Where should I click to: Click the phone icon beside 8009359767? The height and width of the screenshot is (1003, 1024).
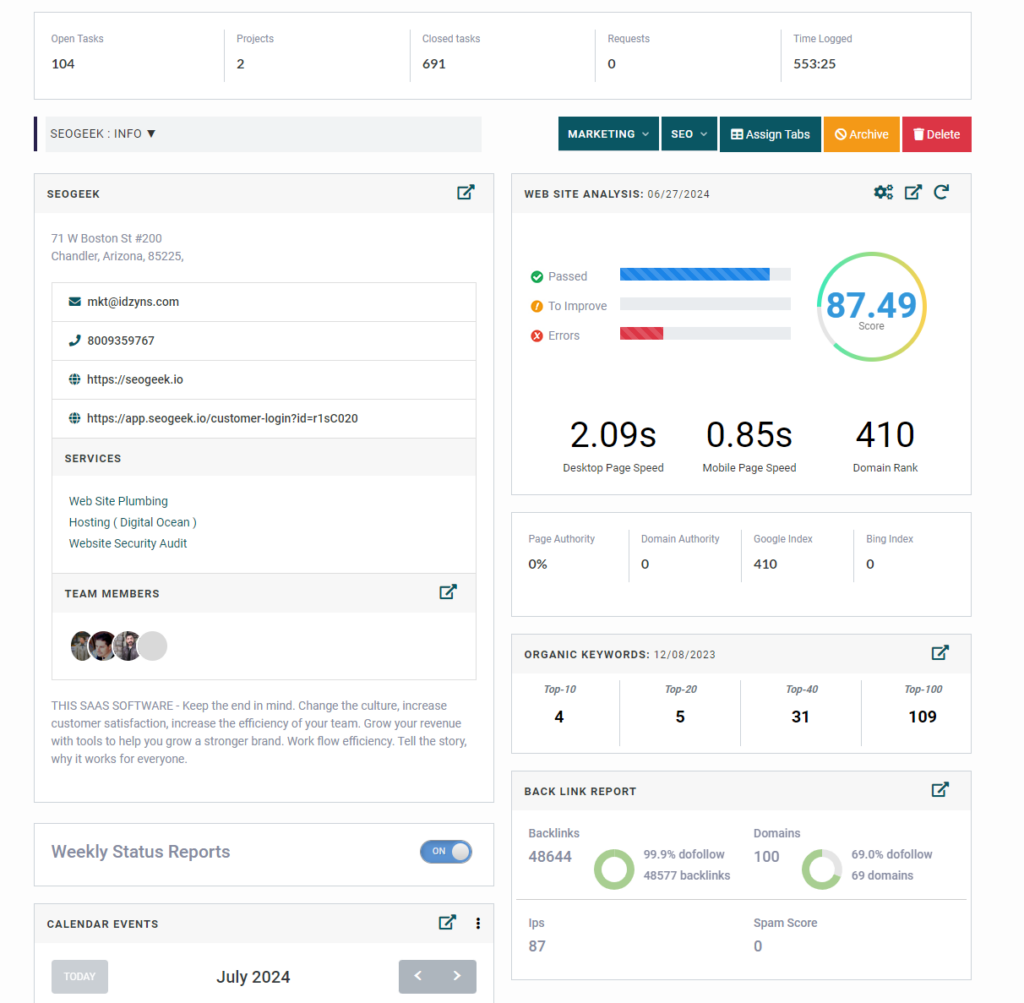point(75,340)
